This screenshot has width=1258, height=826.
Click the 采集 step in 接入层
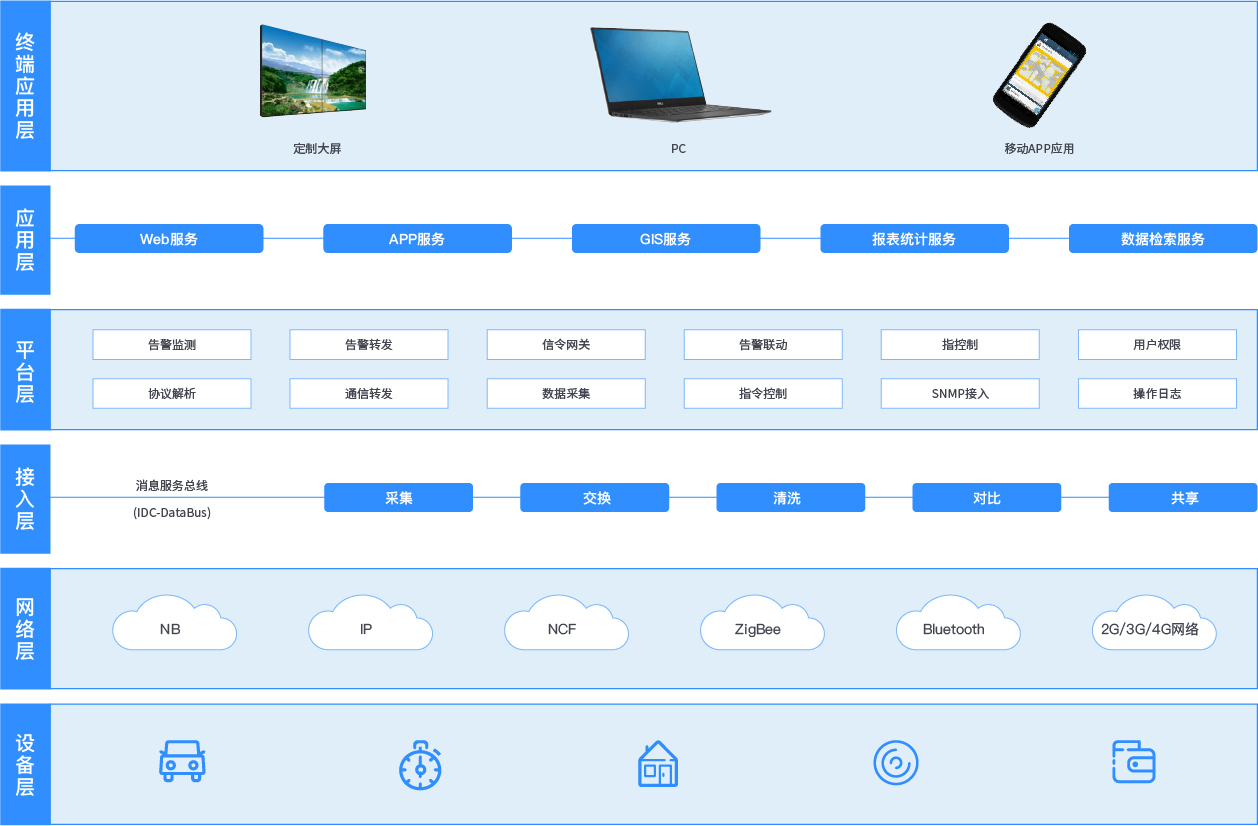(398, 497)
